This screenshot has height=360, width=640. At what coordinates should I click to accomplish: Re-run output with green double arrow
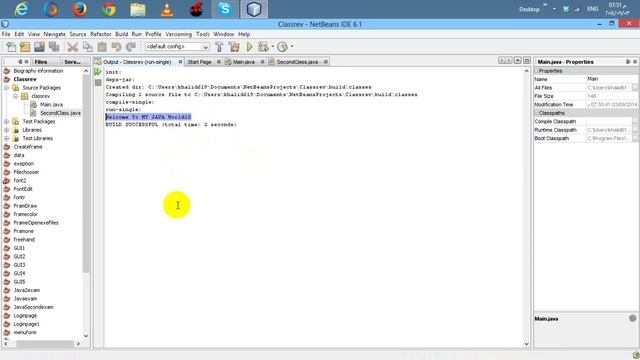point(98,72)
